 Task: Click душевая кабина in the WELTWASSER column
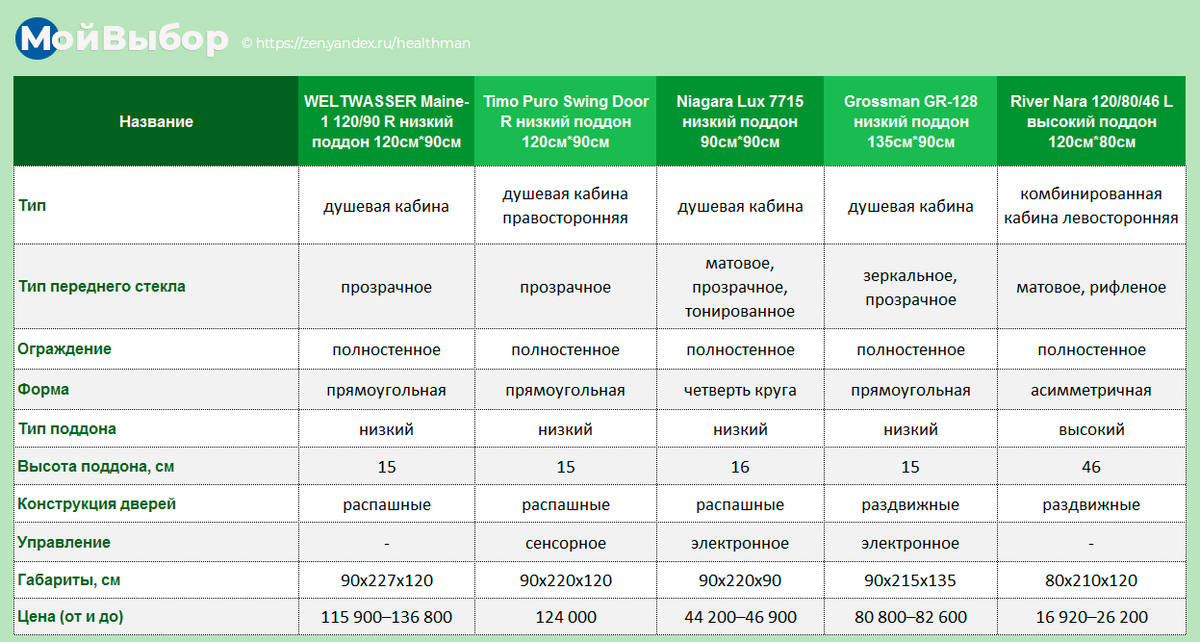tap(386, 207)
